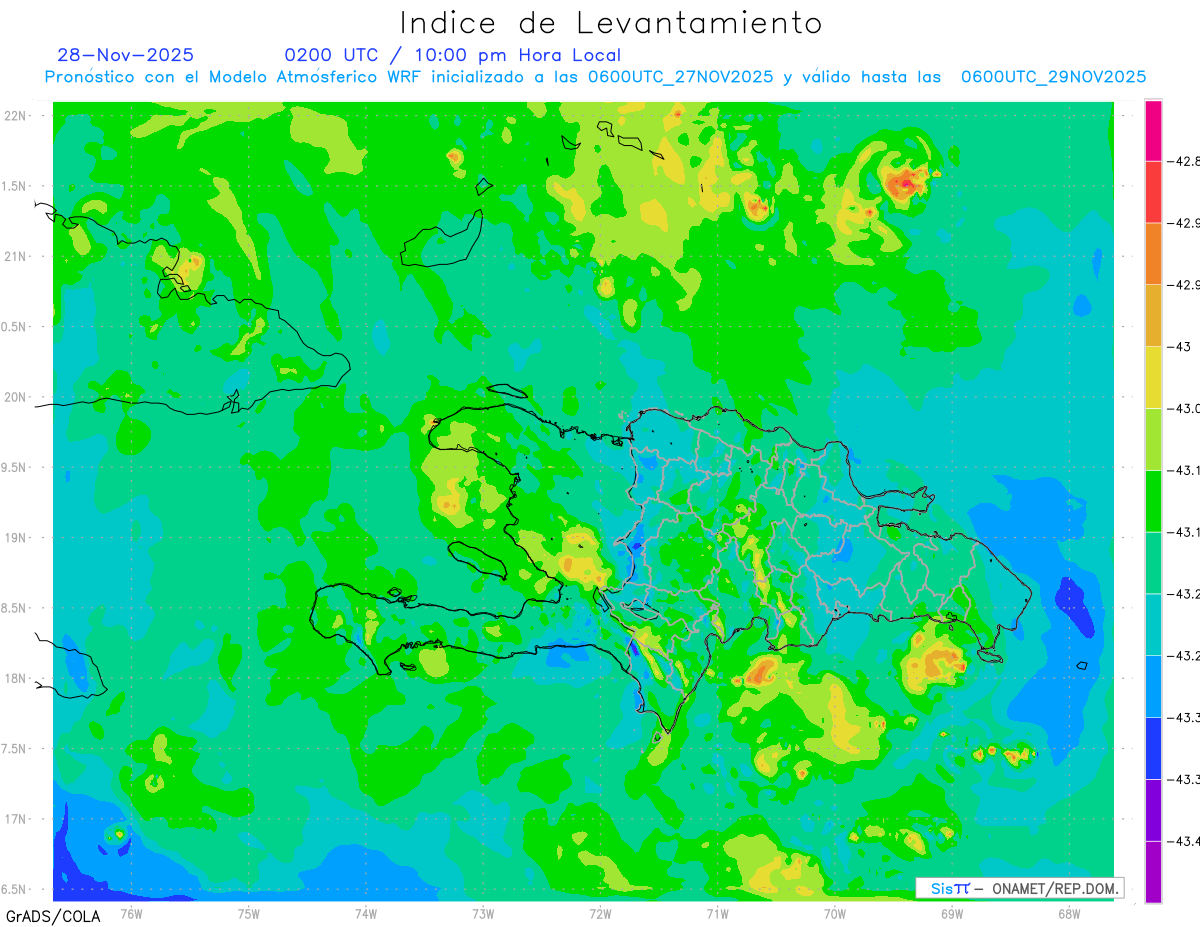Click the "SisTT - ONAMET/REP.DOM." attribution box
The height and width of the screenshot is (927, 1200).
1020,888
